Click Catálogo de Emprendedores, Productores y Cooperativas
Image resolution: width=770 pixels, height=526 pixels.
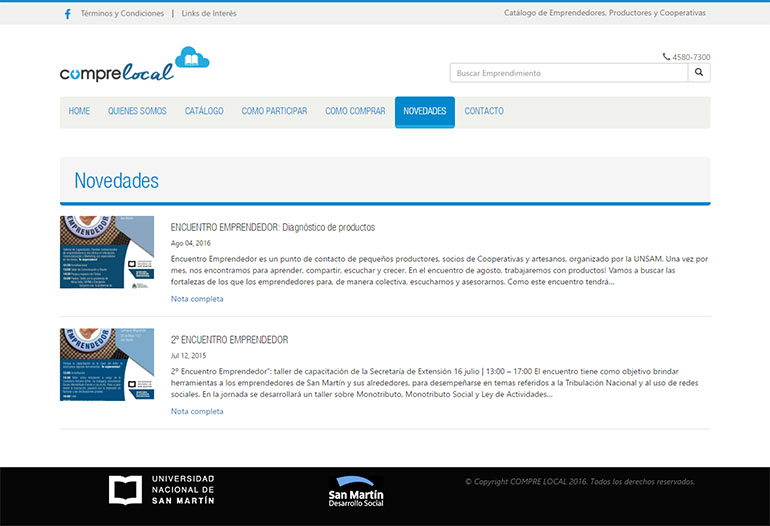pos(605,13)
